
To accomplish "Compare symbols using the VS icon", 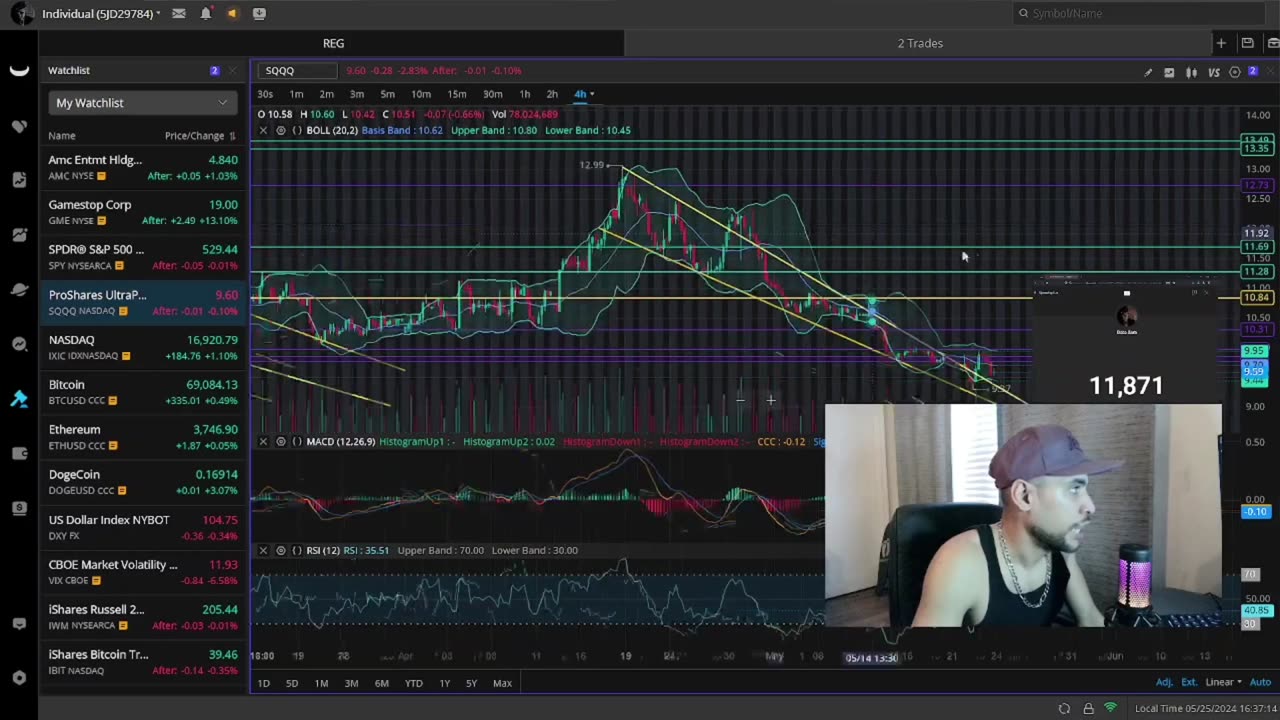I will [x=1213, y=72].
